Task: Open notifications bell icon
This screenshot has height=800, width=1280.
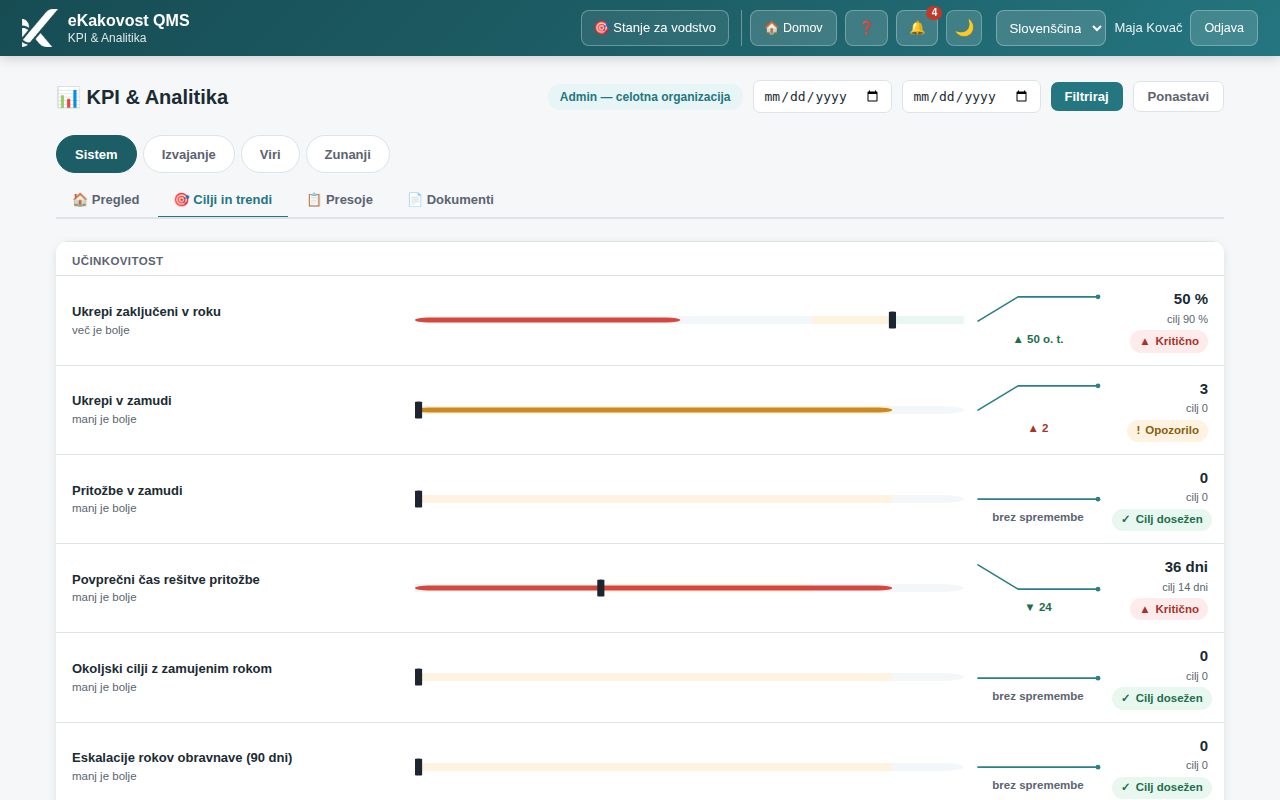Action: click(x=917, y=28)
